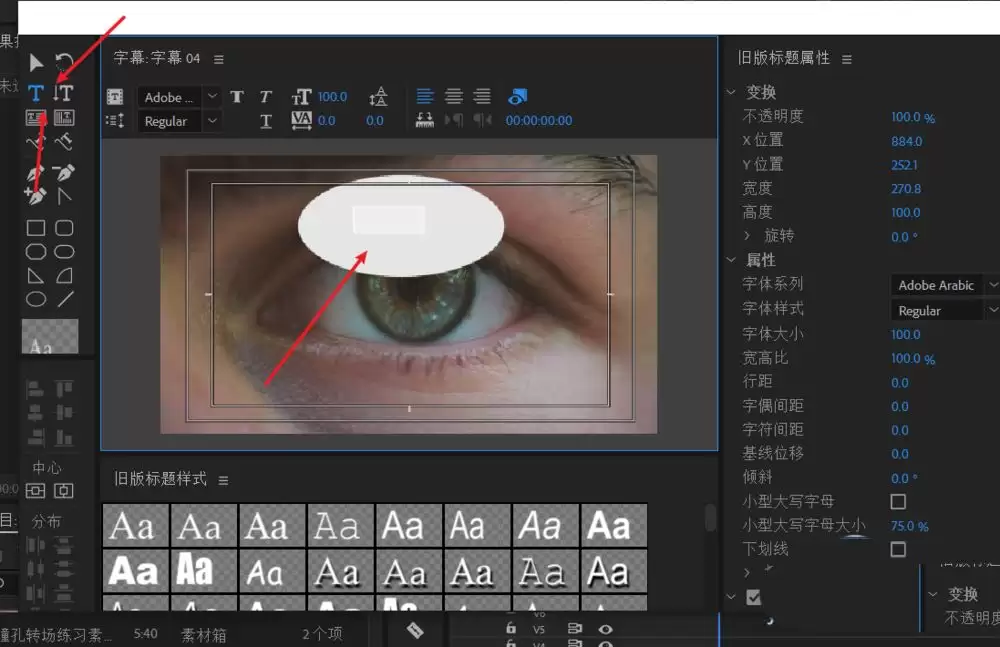
Task: Enable the 下划线 underline checkbox
Action: pyautogui.click(x=898, y=549)
